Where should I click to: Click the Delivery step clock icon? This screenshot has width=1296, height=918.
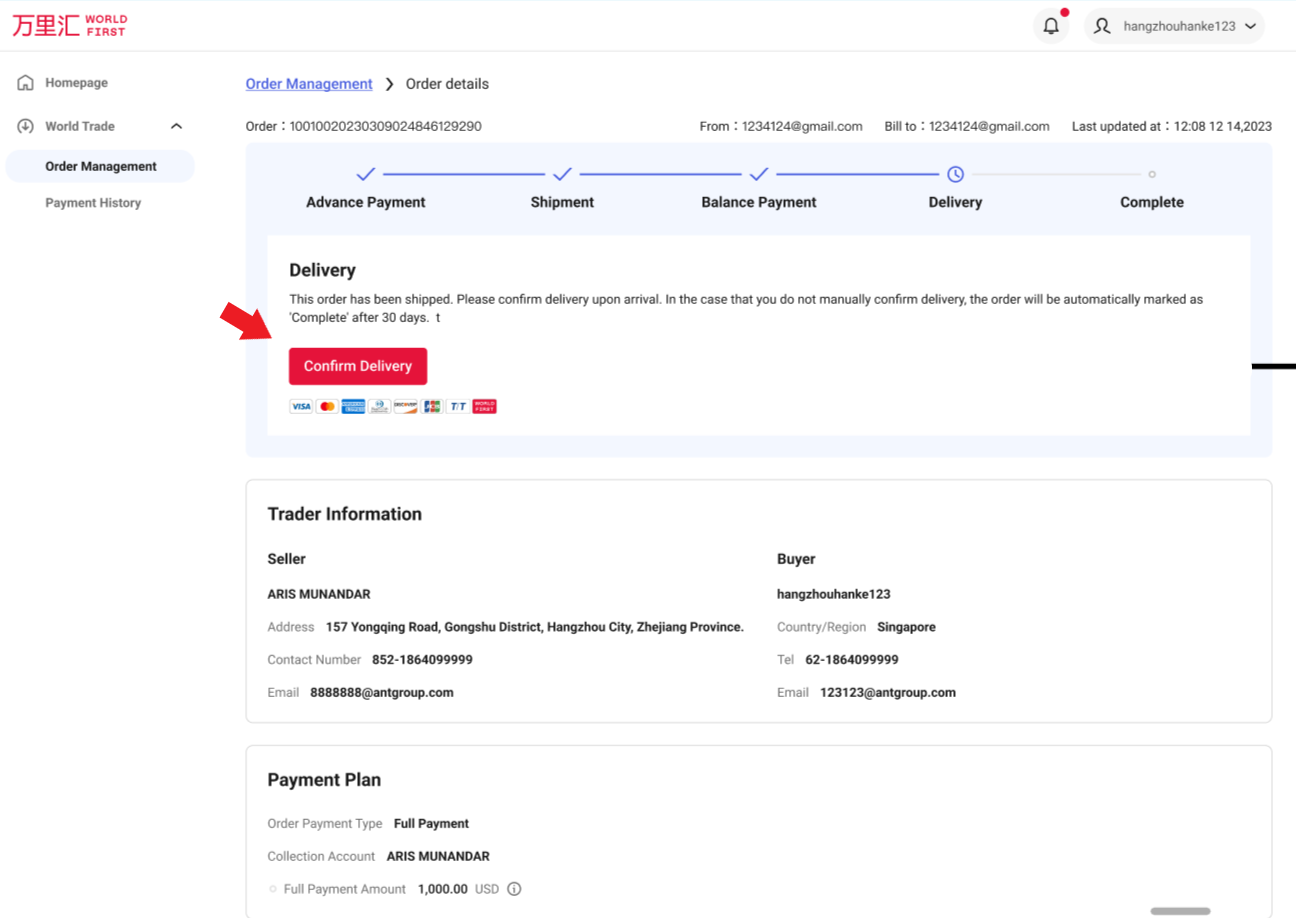point(955,174)
